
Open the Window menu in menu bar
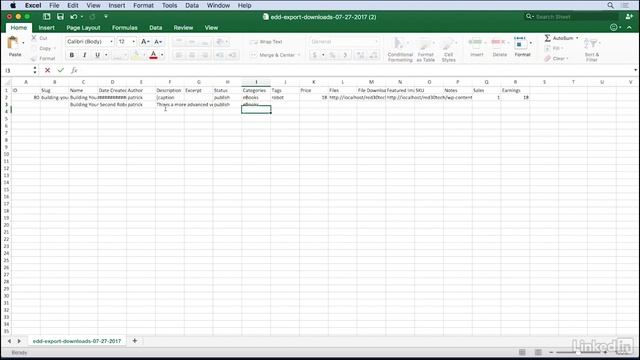[x=218, y=5]
